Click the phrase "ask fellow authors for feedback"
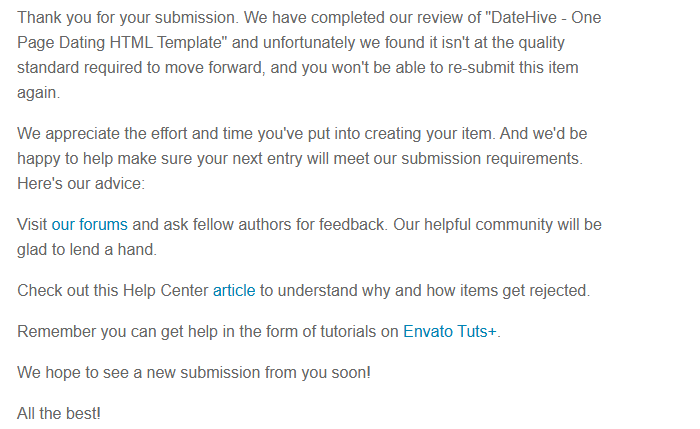The image size is (700, 429). coord(273,224)
